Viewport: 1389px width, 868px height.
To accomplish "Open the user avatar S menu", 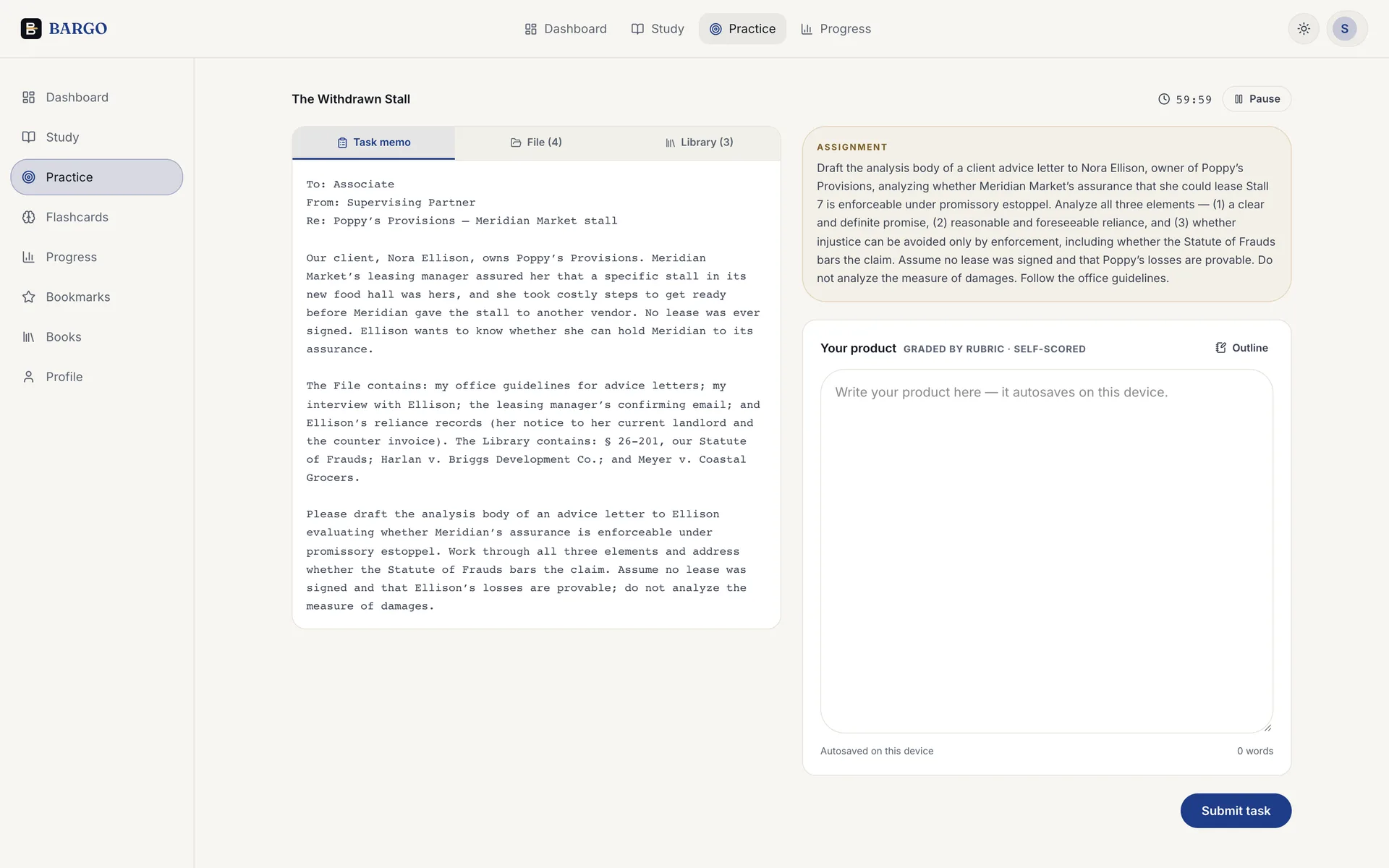I will (x=1345, y=29).
